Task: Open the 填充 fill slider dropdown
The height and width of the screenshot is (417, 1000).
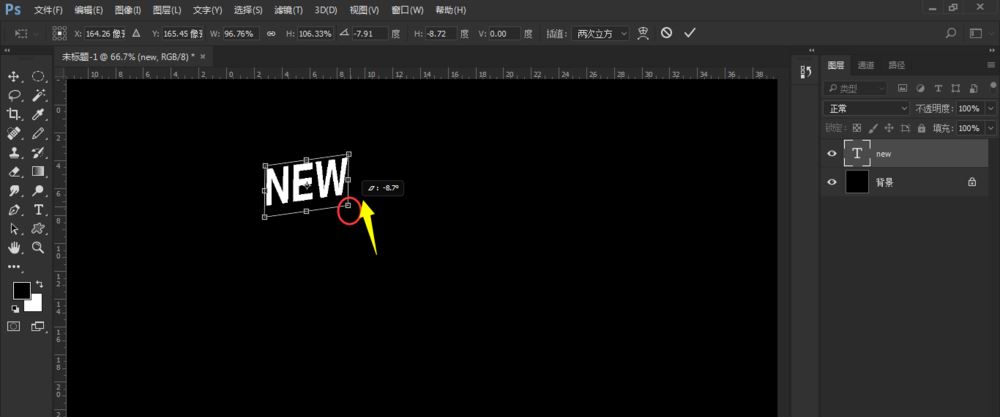Action: pyautogui.click(x=990, y=128)
